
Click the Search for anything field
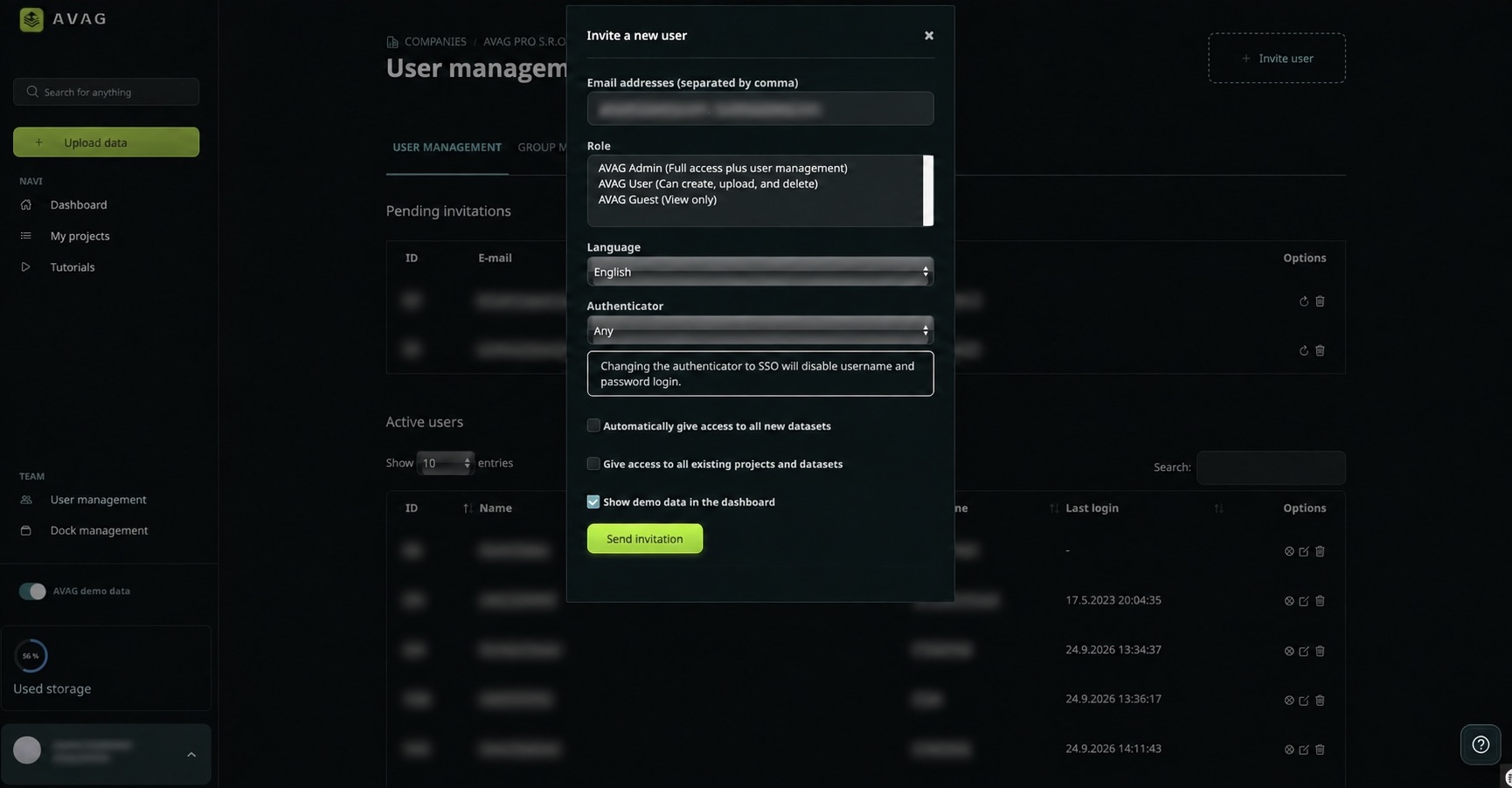(x=106, y=92)
